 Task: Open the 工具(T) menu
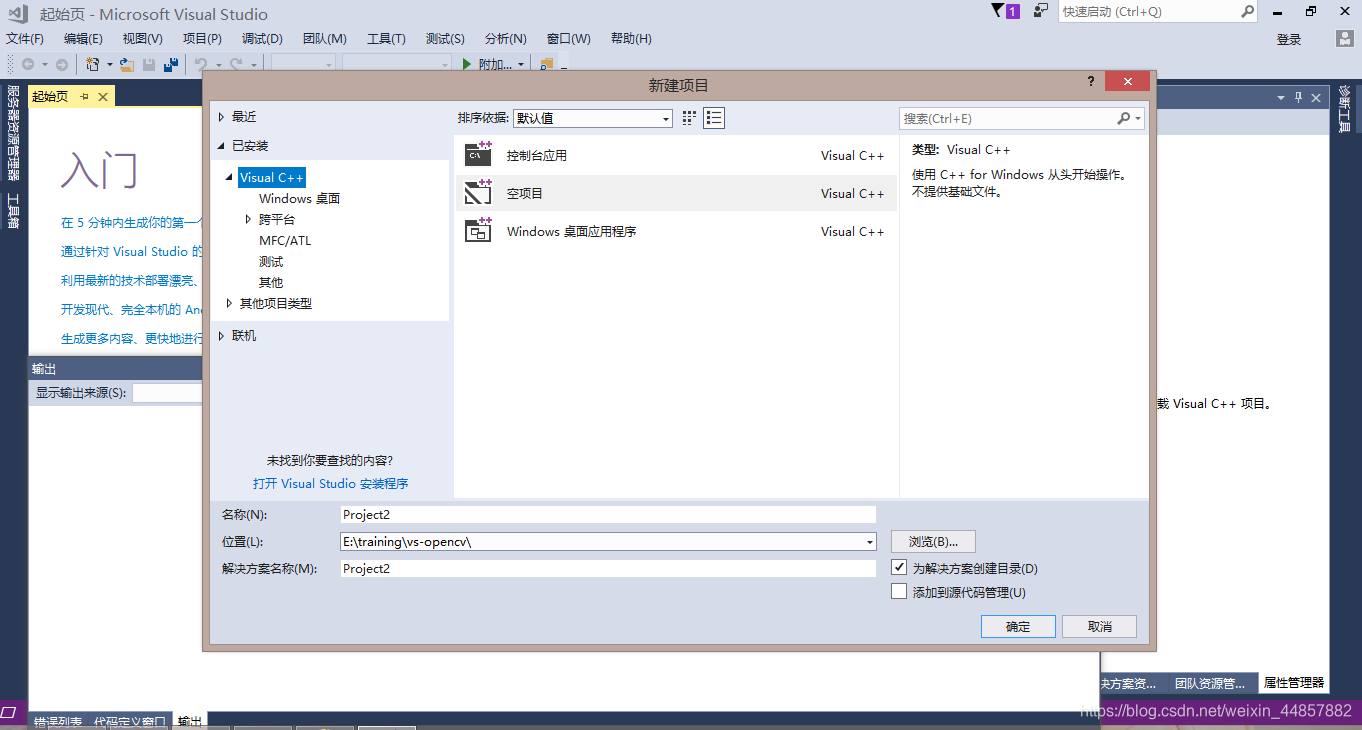tap(386, 38)
